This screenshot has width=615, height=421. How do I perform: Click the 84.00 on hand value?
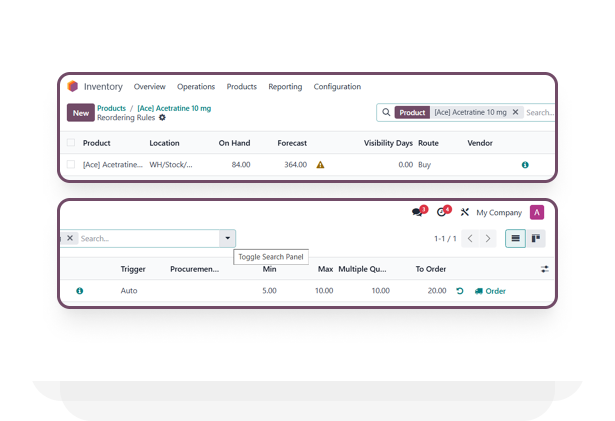pos(241,164)
